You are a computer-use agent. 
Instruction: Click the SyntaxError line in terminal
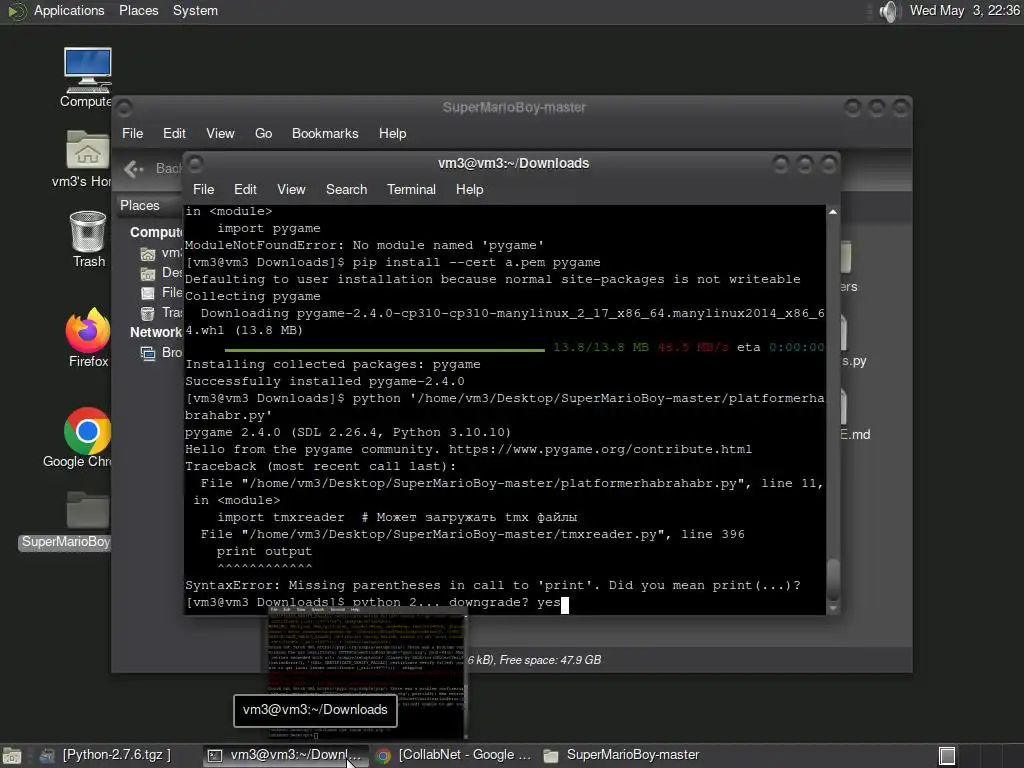[492, 585]
